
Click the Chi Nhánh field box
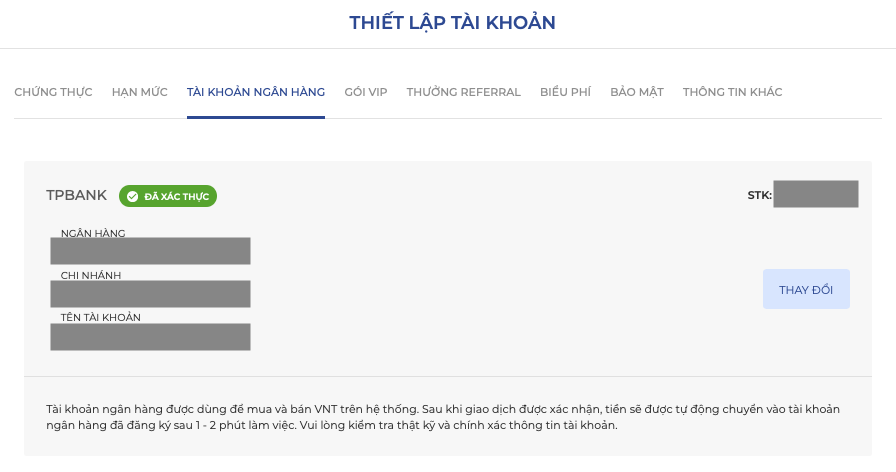tap(150, 294)
